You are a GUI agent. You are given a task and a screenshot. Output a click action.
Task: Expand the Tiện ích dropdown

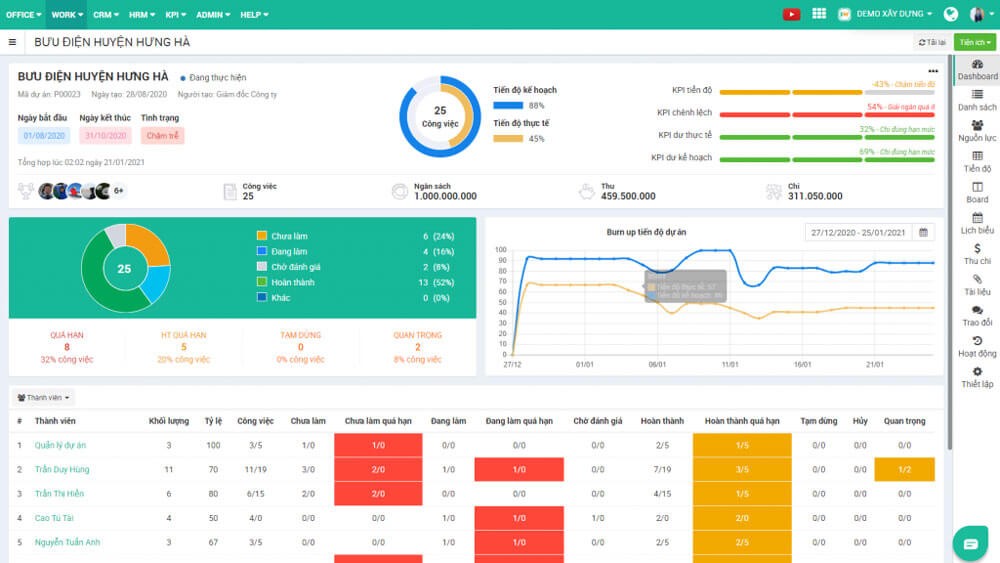[x=974, y=42]
